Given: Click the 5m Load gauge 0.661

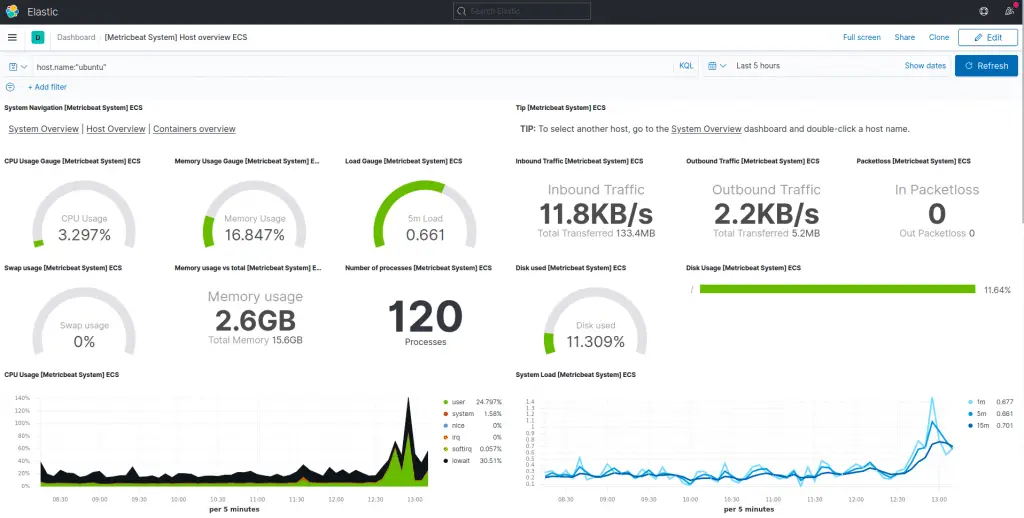Looking at the screenshot, I should click(x=425, y=215).
